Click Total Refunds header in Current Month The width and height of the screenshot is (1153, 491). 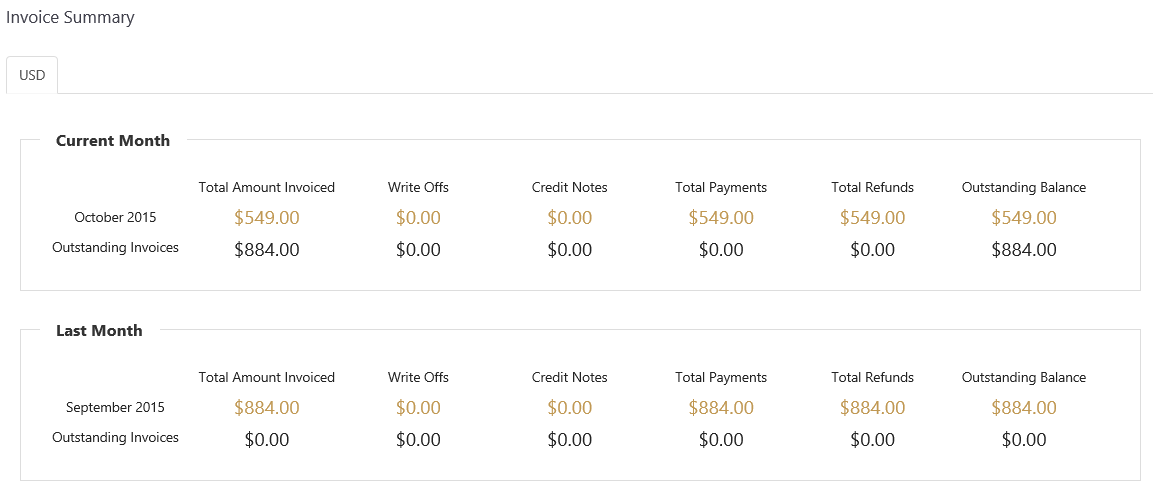click(x=873, y=187)
